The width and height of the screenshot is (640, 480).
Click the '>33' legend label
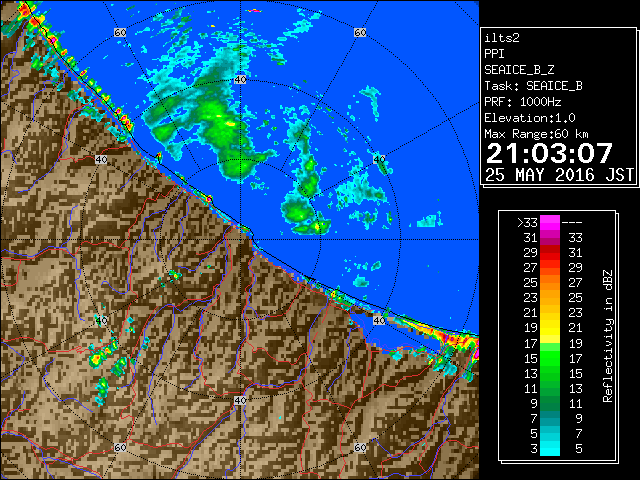click(527, 223)
